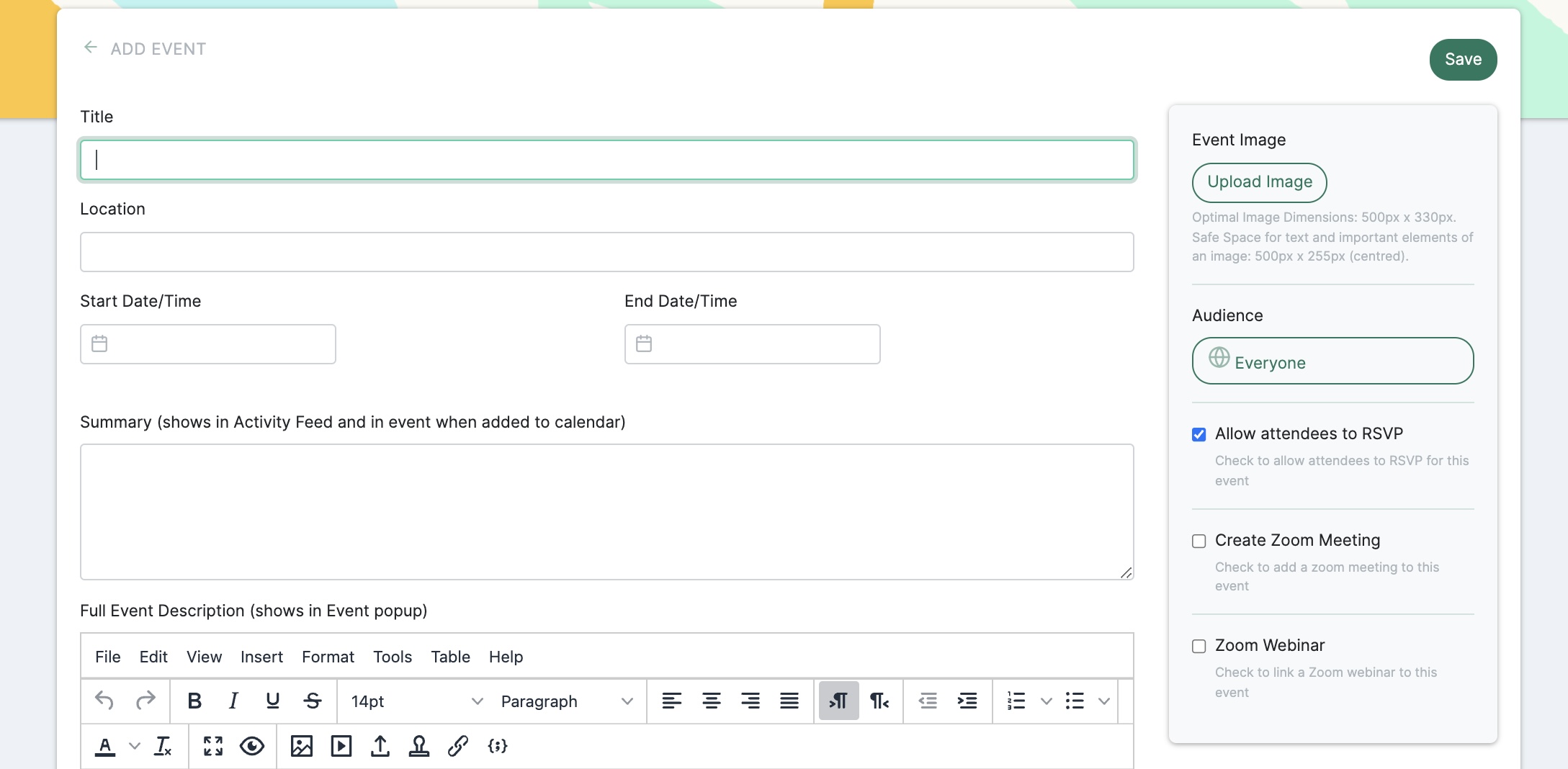Enable the Create Zoom Meeting checkbox

pos(1199,541)
